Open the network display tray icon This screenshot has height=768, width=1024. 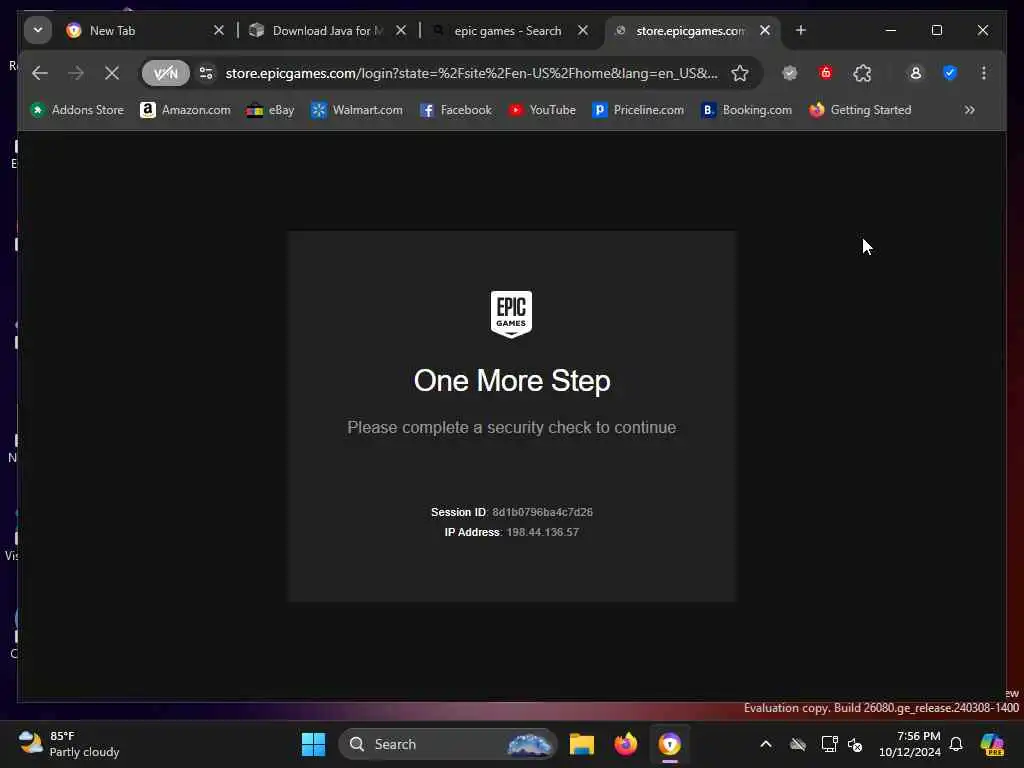pos(829,744)
